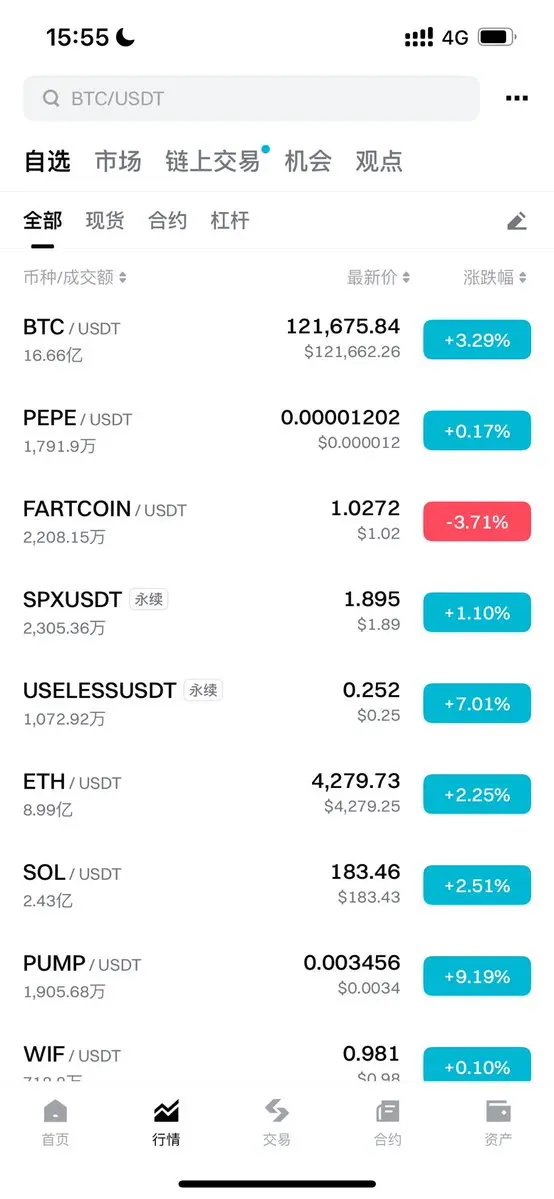
Task: Switch to the 链上交易 tab
Action: [213, 161]
